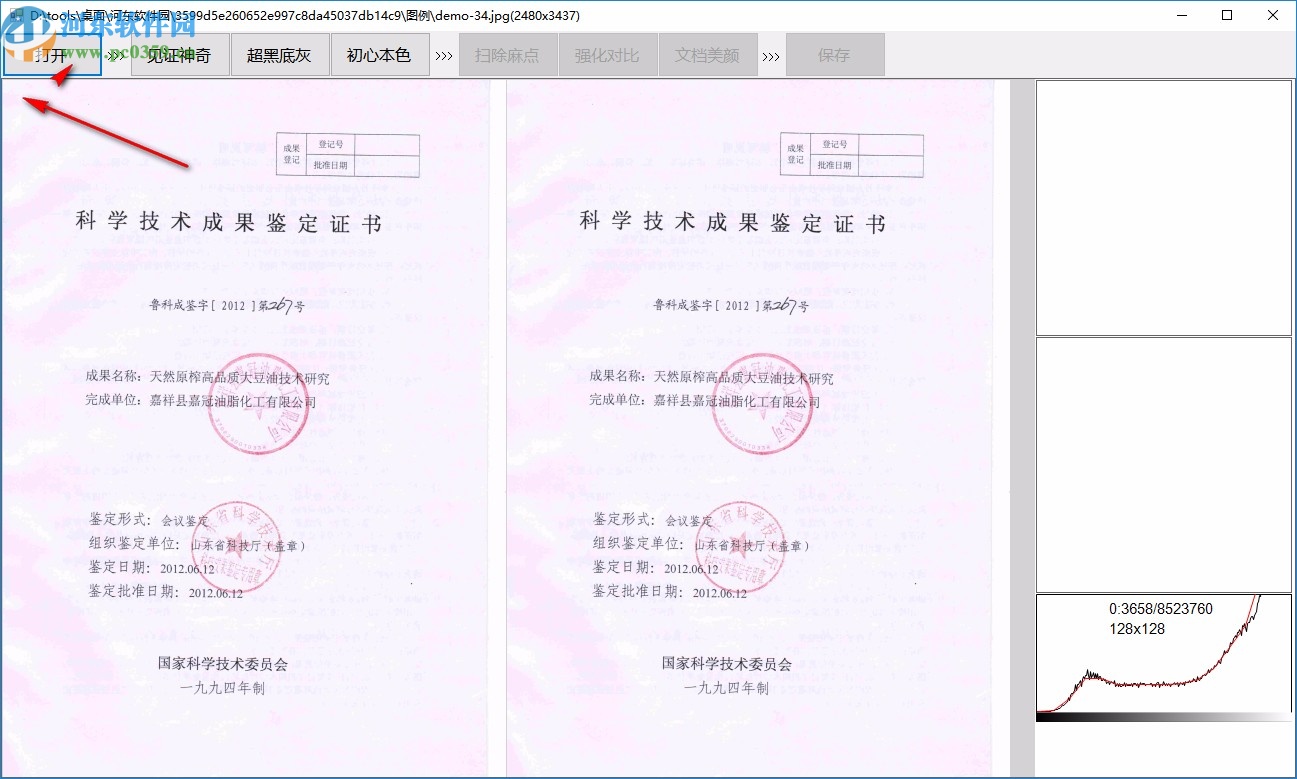Apply the 超黑底灰 effect
This screenshot has width=1297, height=779.
280,55
